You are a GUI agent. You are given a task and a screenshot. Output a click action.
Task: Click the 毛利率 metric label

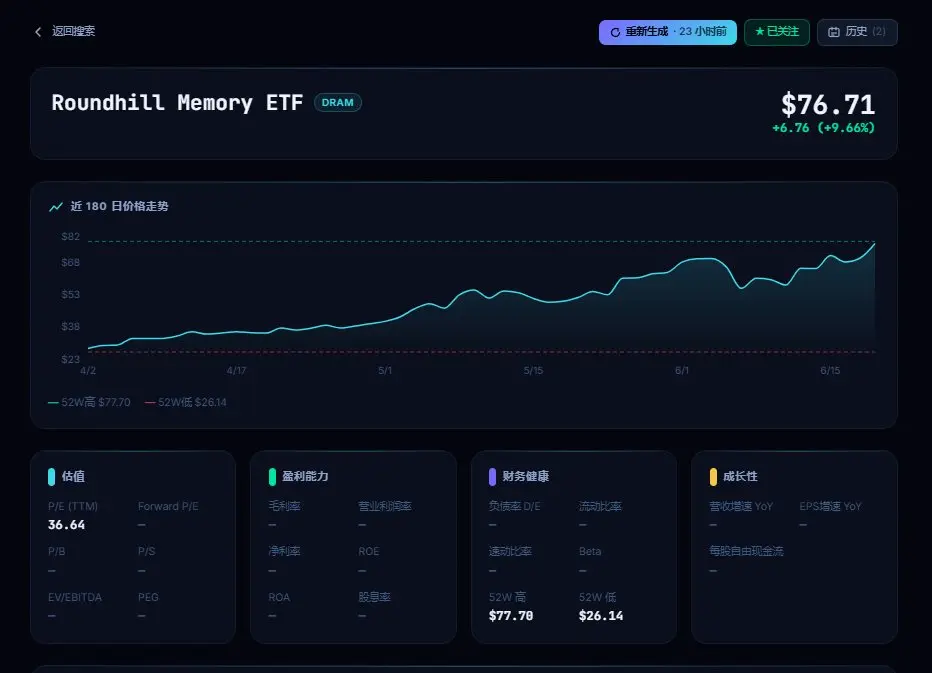click(284, 507)
